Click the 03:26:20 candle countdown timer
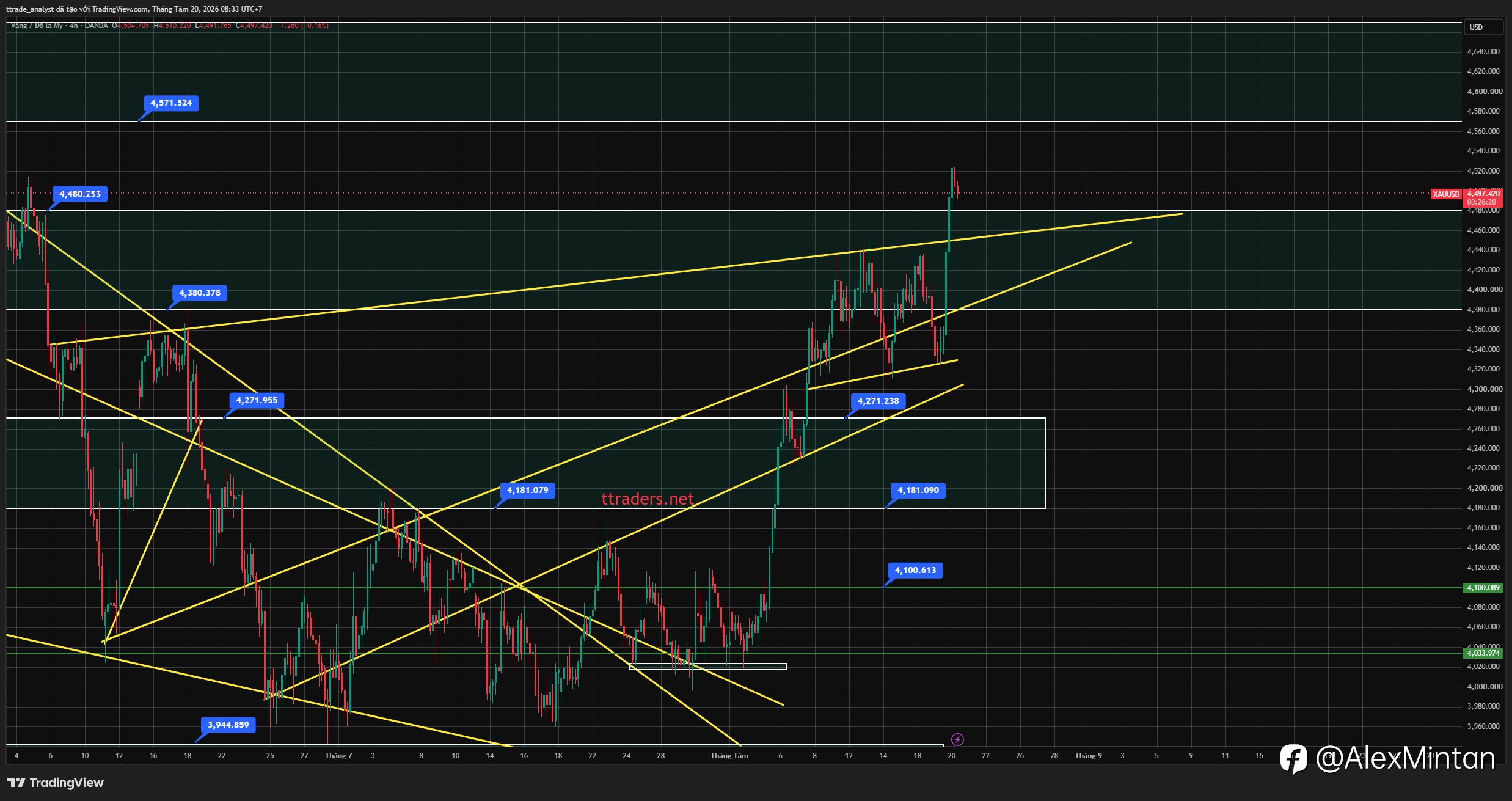The image size is (1512, 801). point(1482,202)
